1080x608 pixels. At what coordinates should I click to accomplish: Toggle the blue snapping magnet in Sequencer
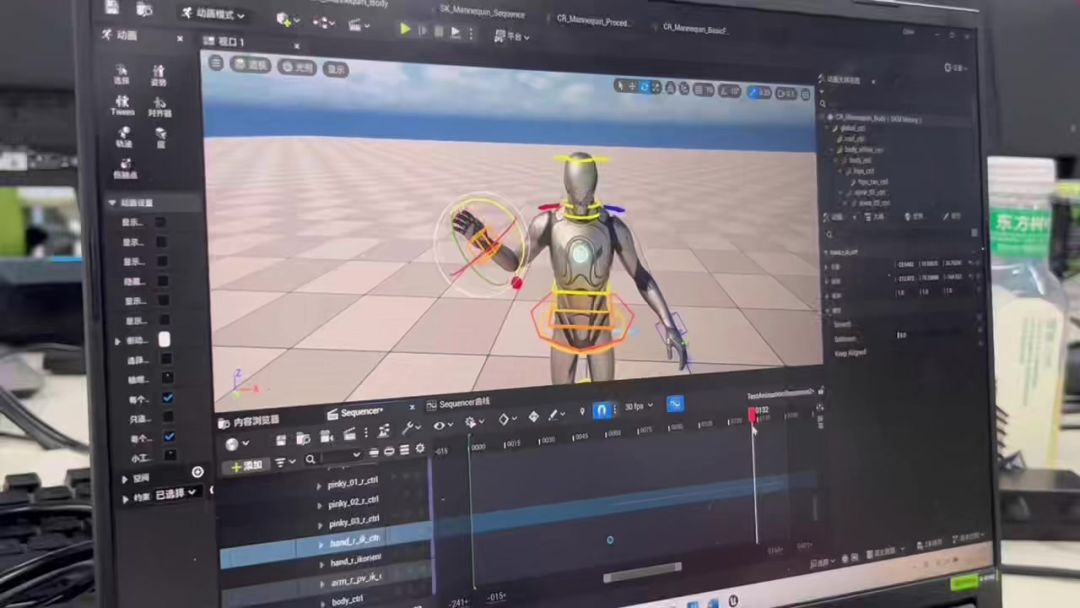601,410
